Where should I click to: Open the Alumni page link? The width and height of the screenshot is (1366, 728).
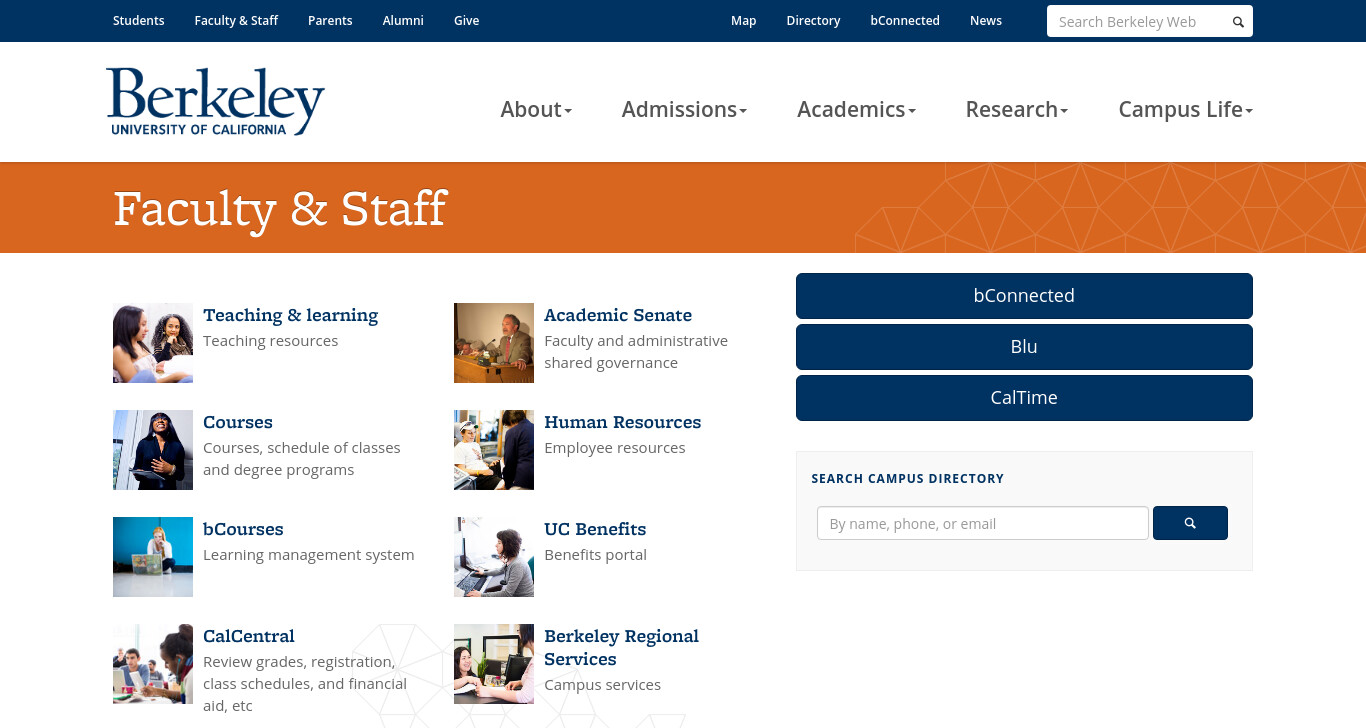point(403,20)
